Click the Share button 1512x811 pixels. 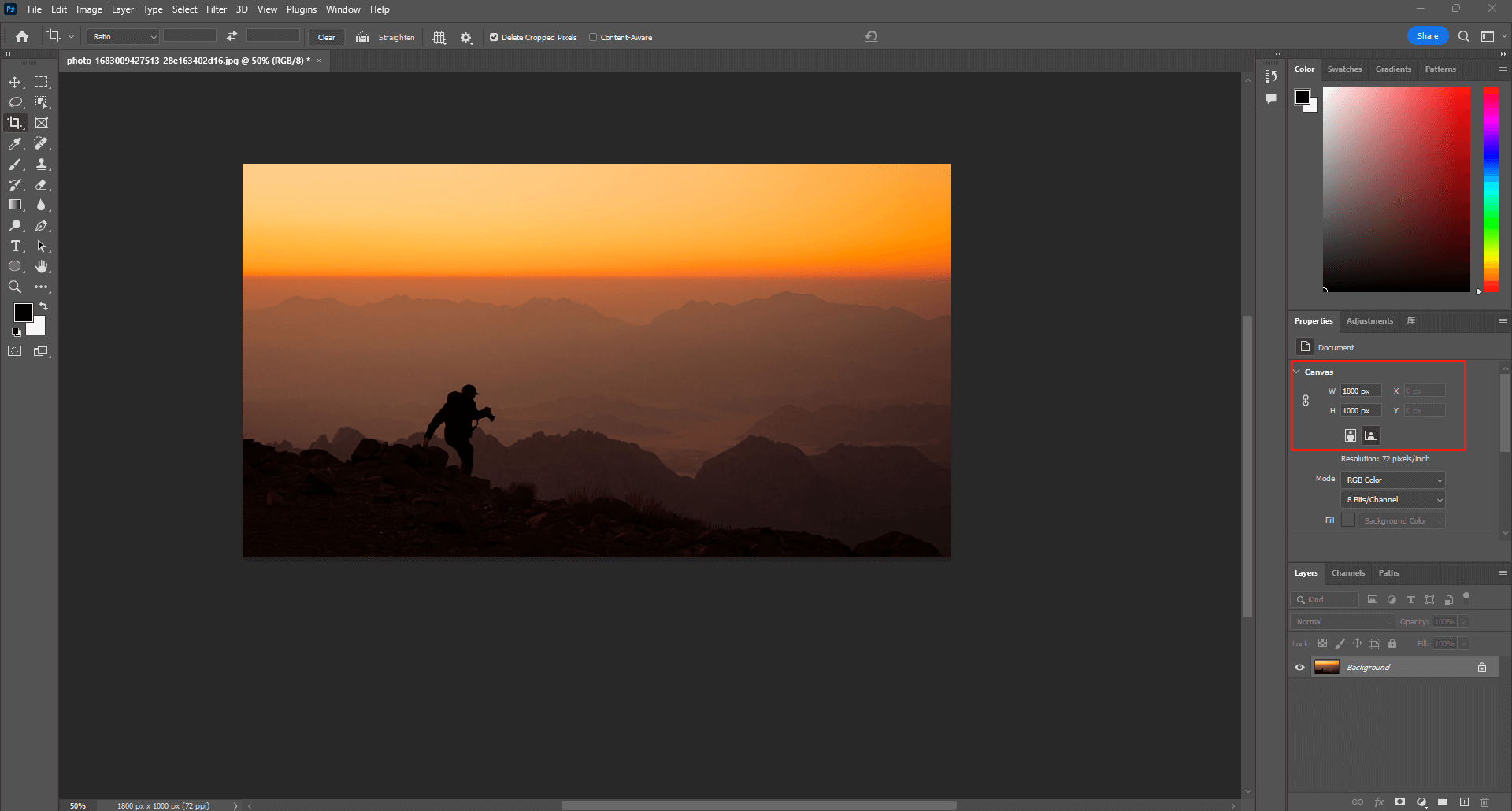click(x=1427, y=36)
